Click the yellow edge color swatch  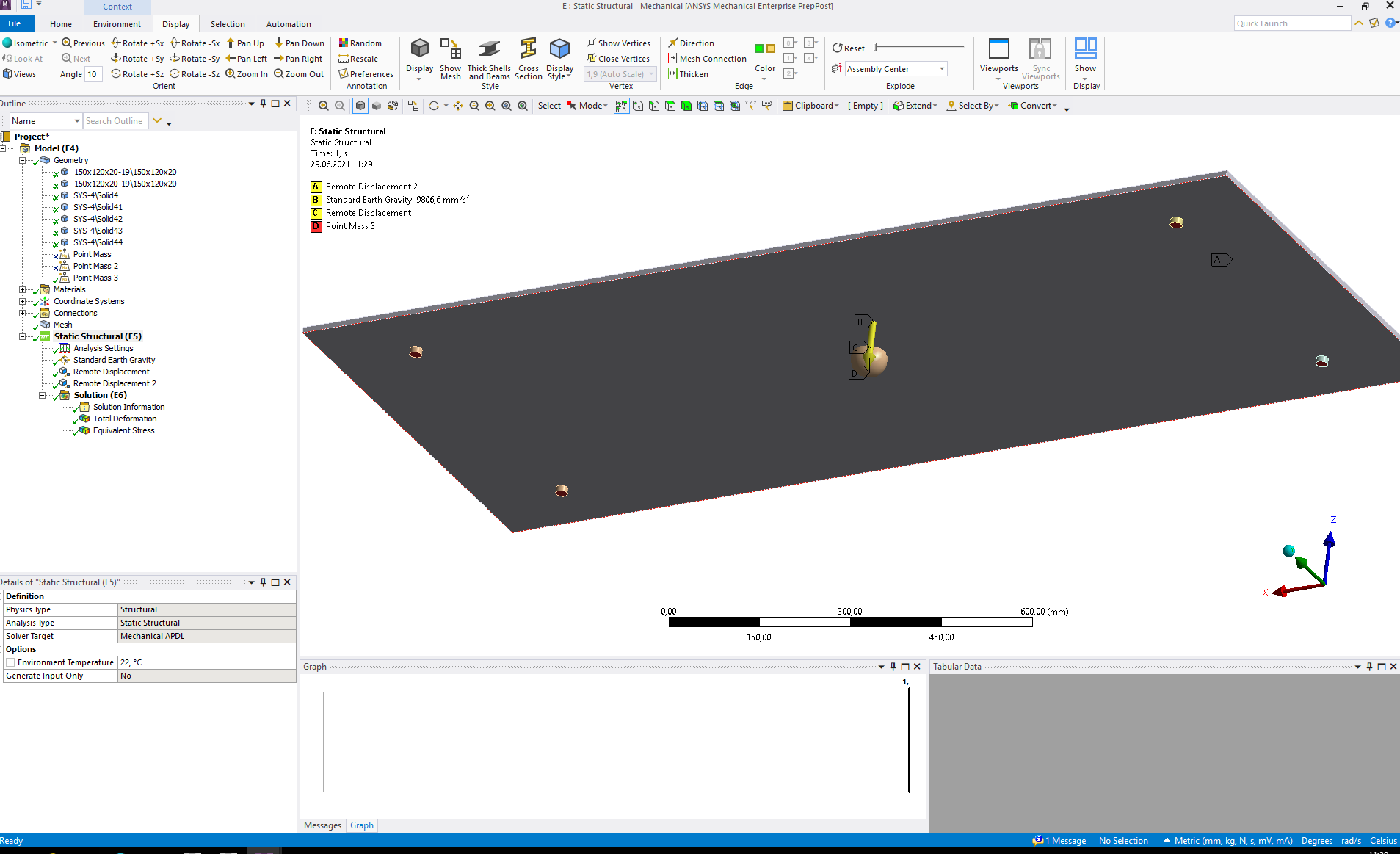[771, 48]
